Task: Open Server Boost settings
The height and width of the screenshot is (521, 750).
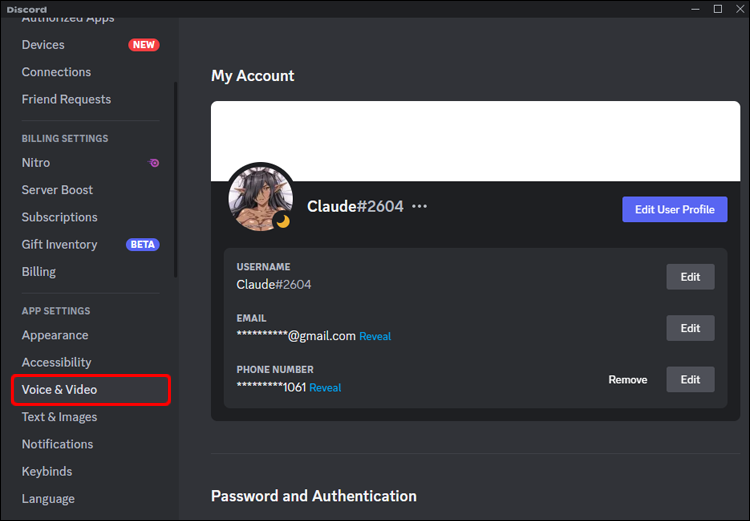Action: point(57,190)
